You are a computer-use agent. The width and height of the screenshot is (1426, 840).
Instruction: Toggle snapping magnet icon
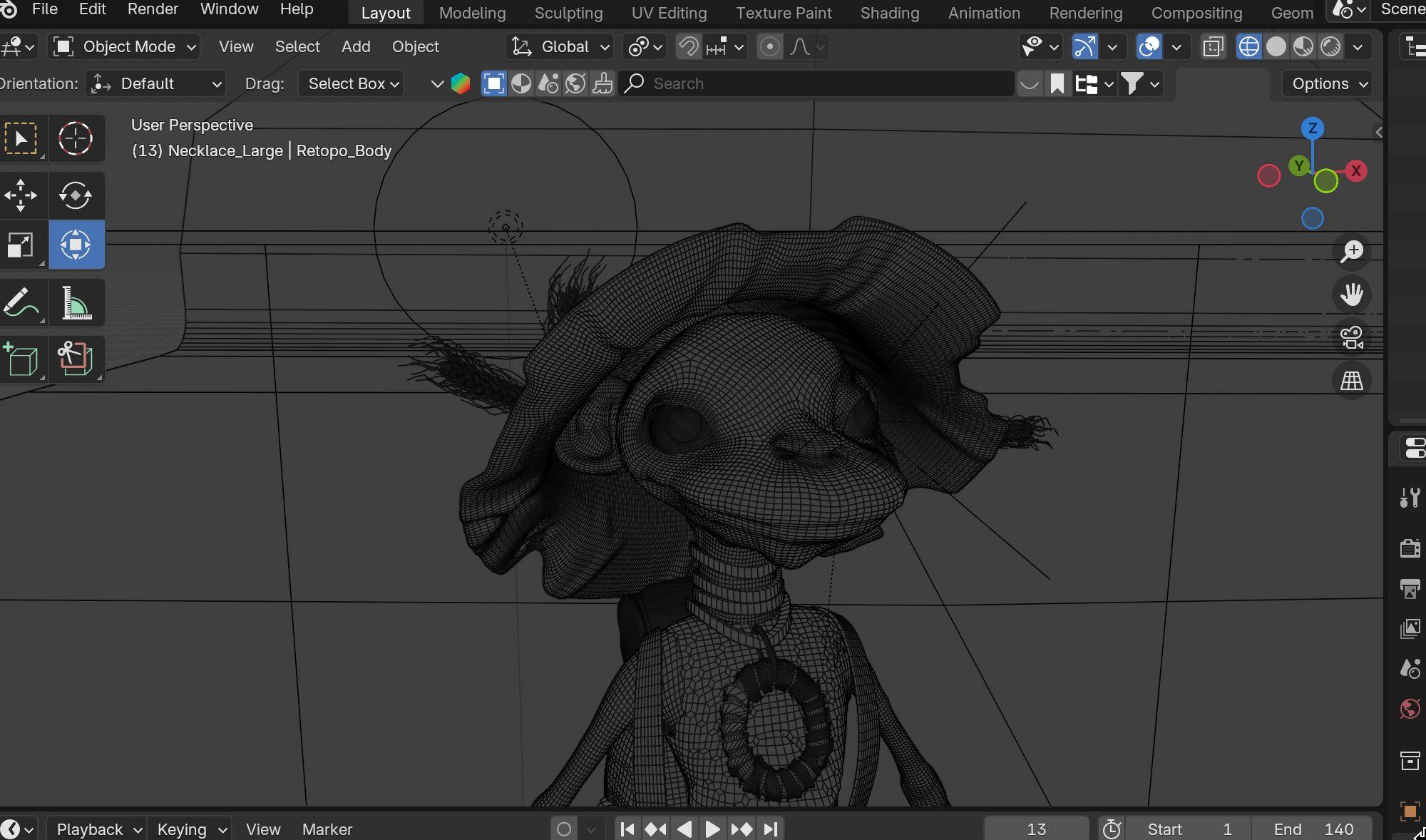[688, 47]
